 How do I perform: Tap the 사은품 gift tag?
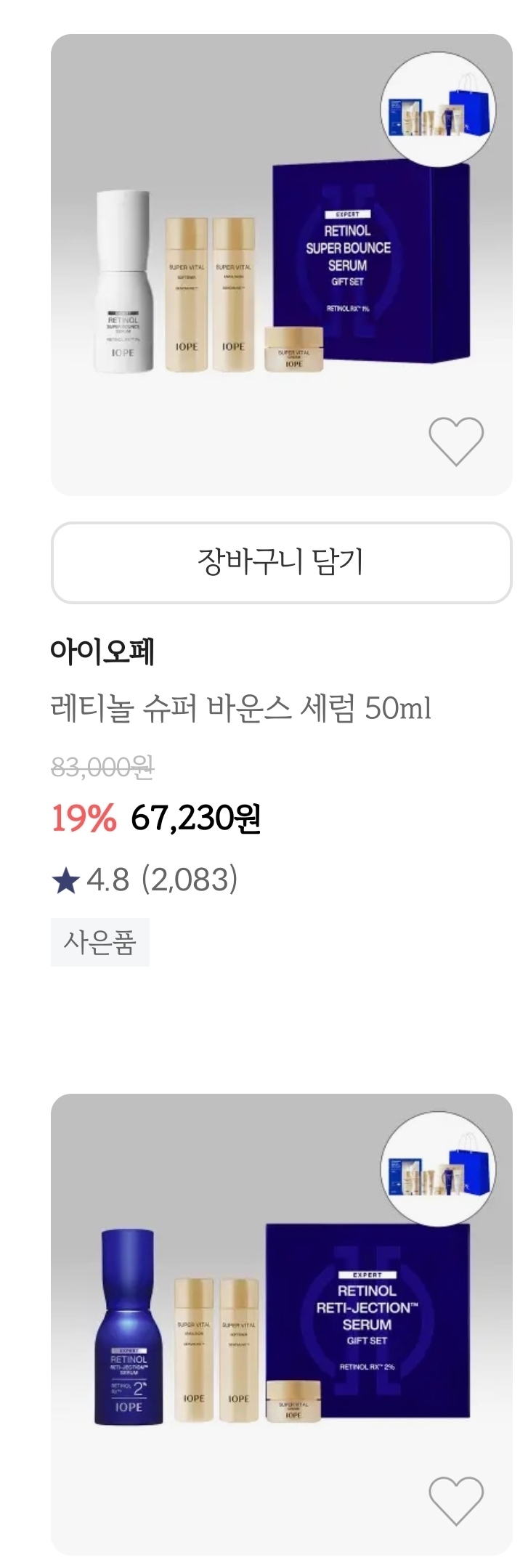pyautogui.click(x=100, y=942)
